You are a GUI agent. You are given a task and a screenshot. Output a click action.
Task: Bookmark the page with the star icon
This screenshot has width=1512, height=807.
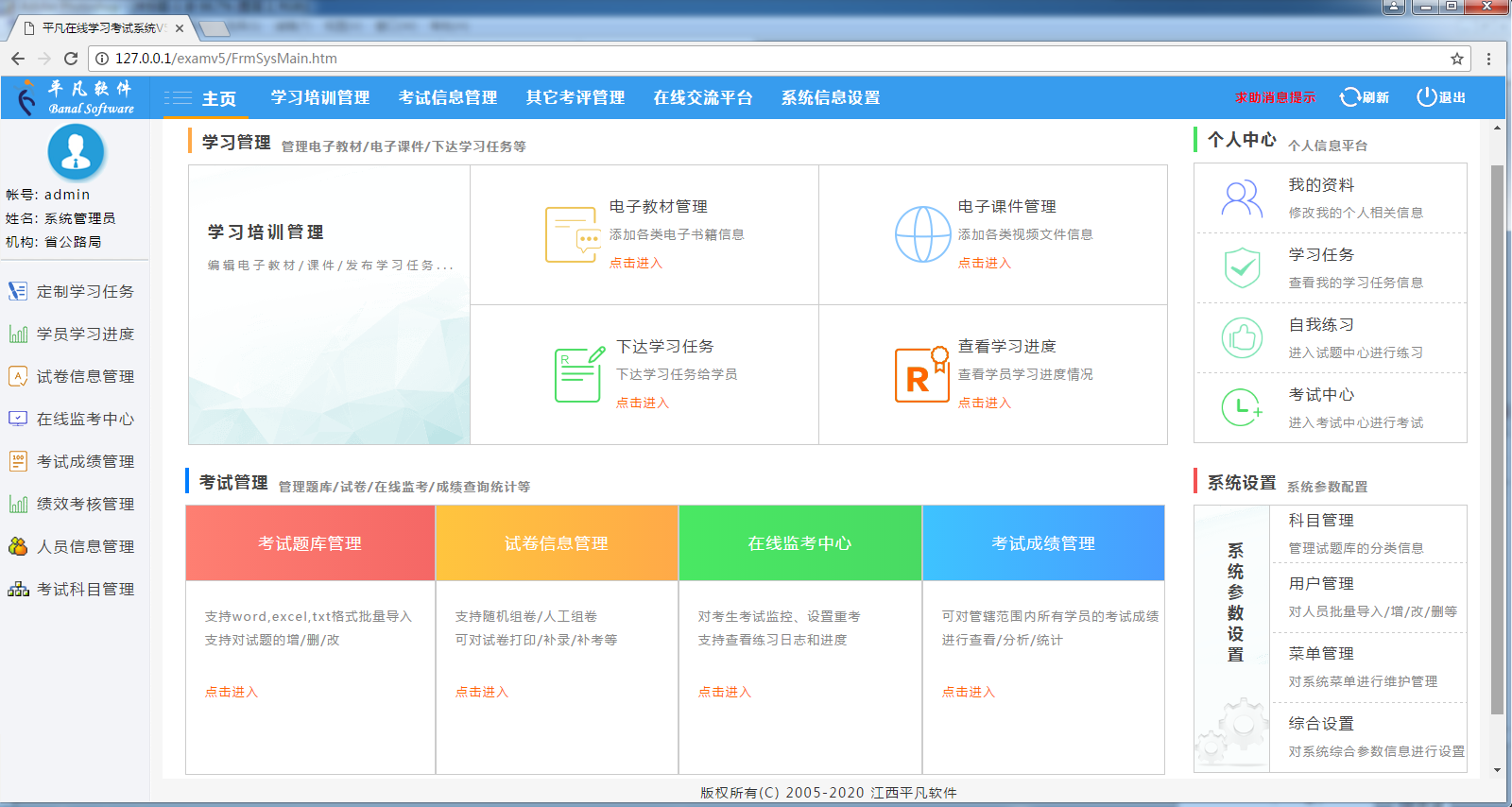pos(1456,59)
